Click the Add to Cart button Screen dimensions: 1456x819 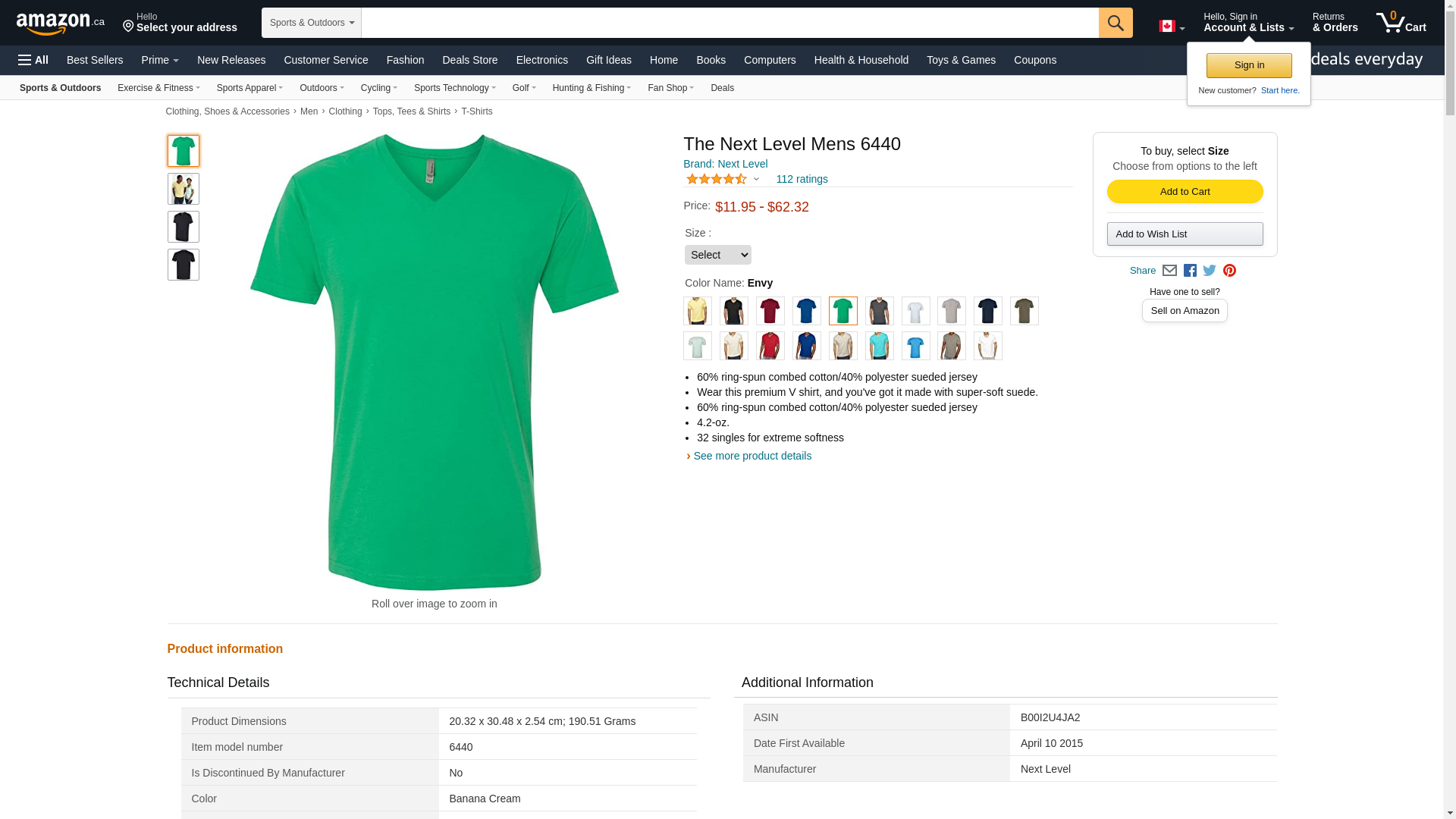point(1185,192)
